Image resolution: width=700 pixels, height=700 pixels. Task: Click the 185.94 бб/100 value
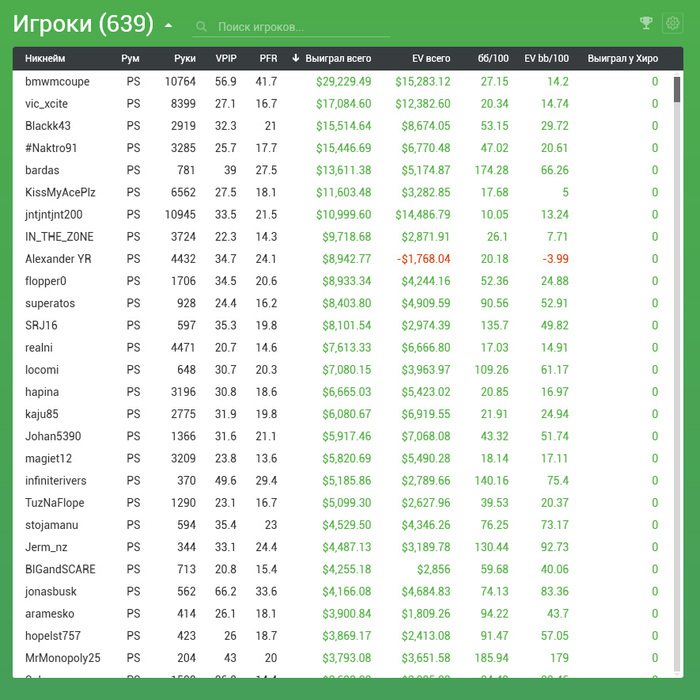coord(491,658)
